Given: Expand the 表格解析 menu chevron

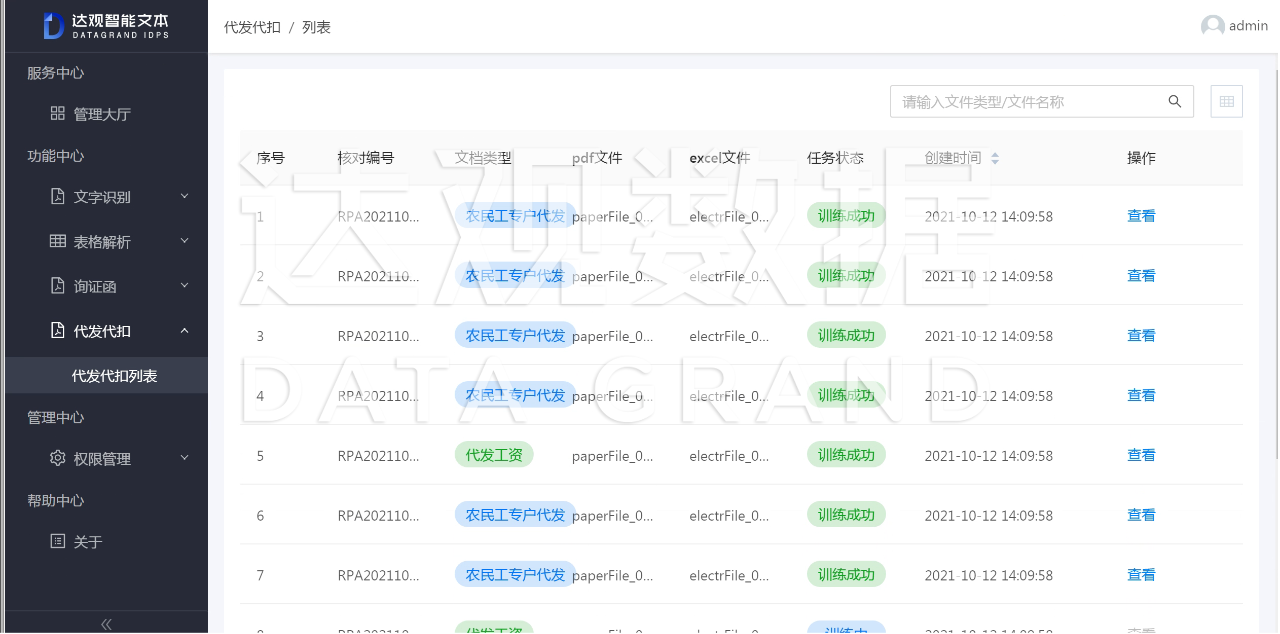Looking at the screenshot, I should [x=185, y=241].
